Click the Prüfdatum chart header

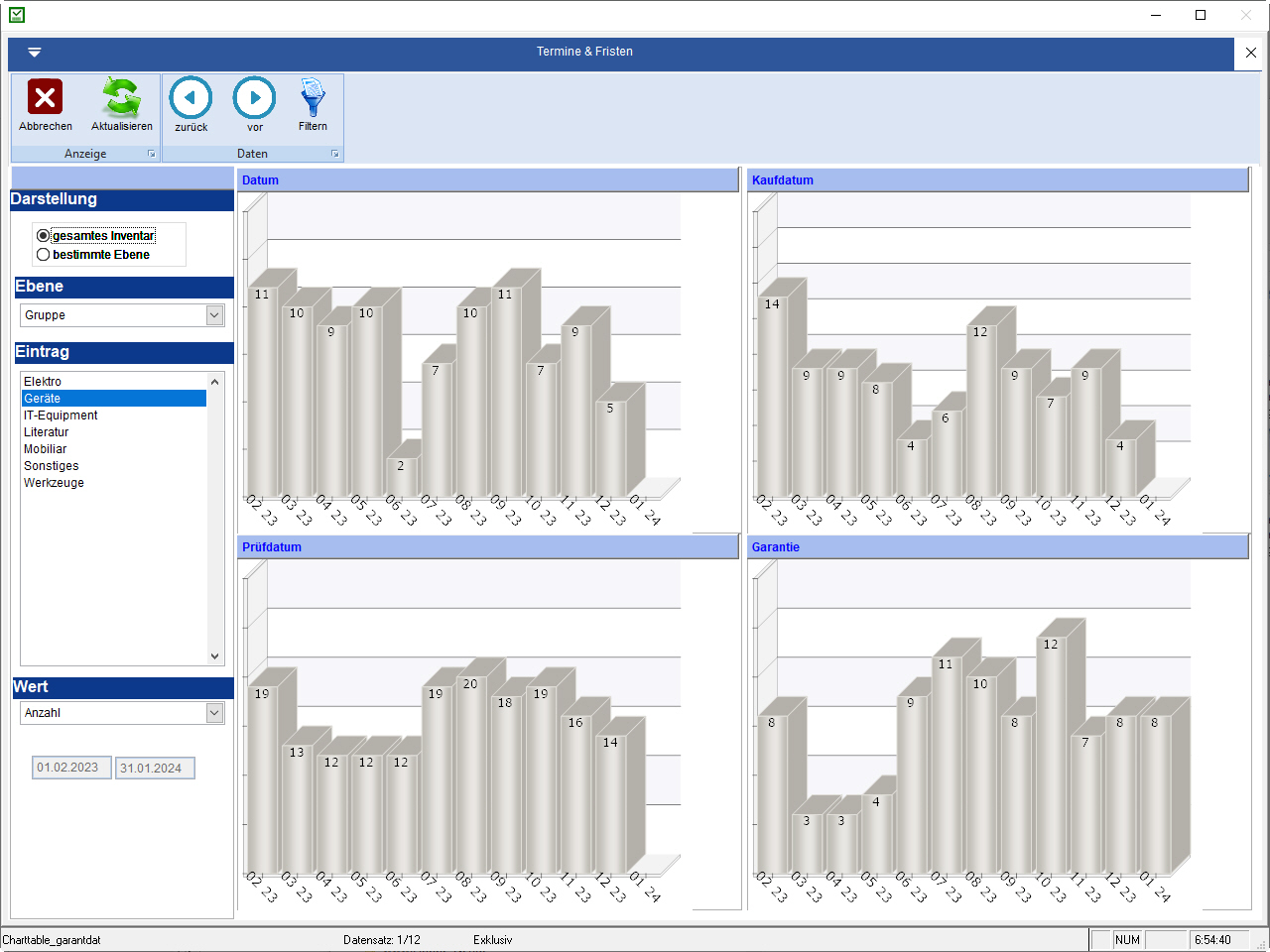489,547
